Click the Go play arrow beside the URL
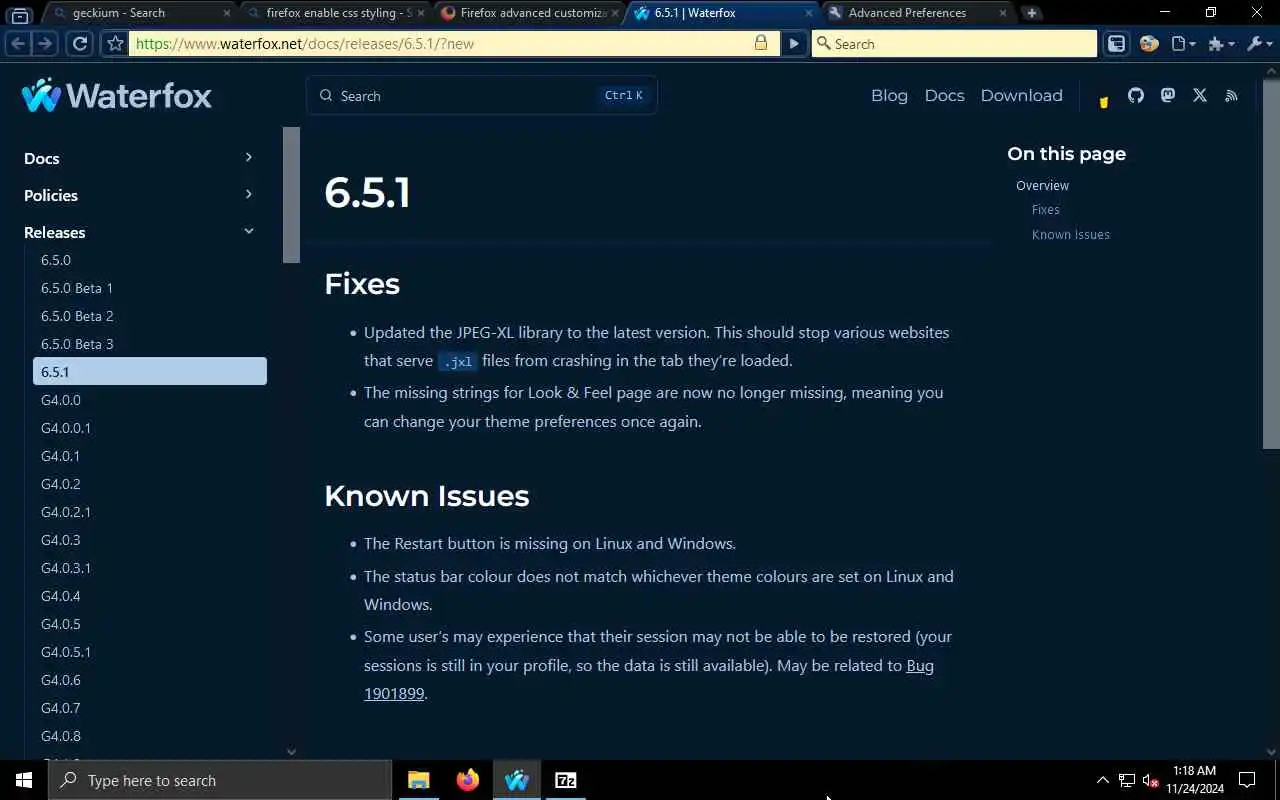 coord(794,44)
